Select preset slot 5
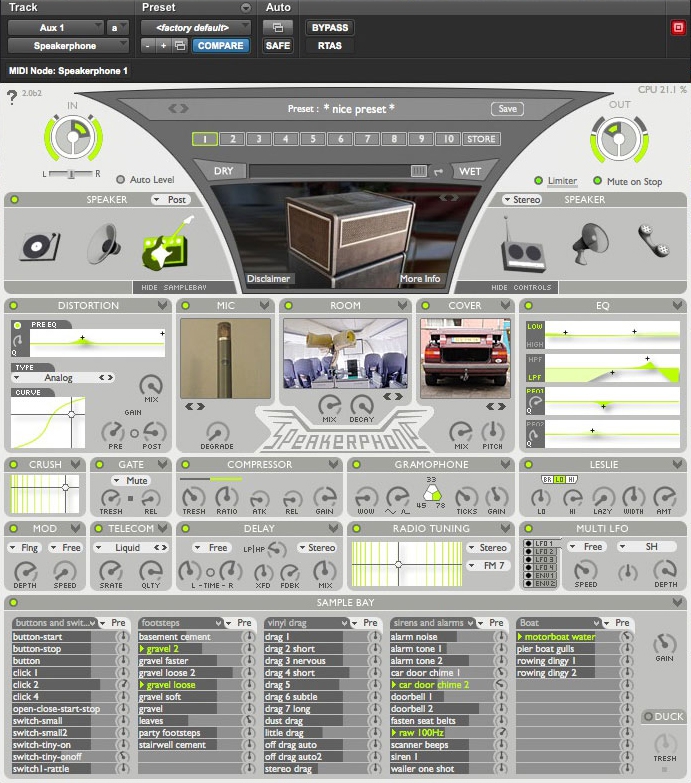Viewport: 691px width, 783px height. coord(313,139)
